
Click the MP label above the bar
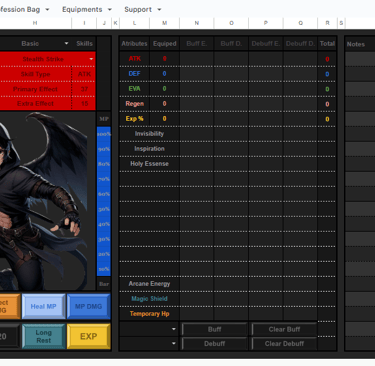[104, 119]
